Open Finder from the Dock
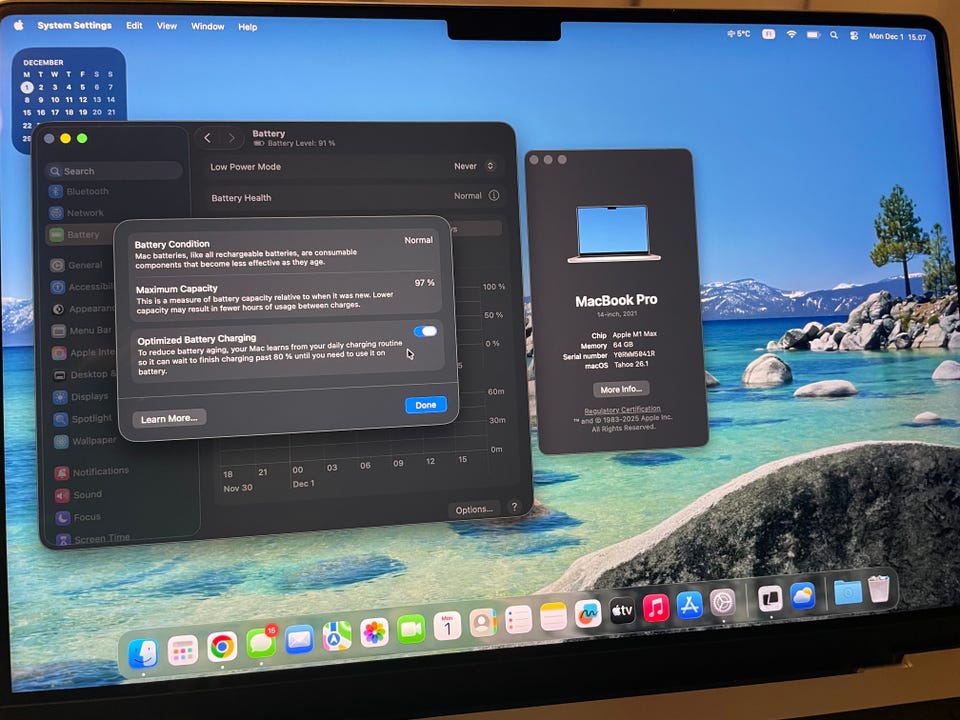 click(143, 653)
